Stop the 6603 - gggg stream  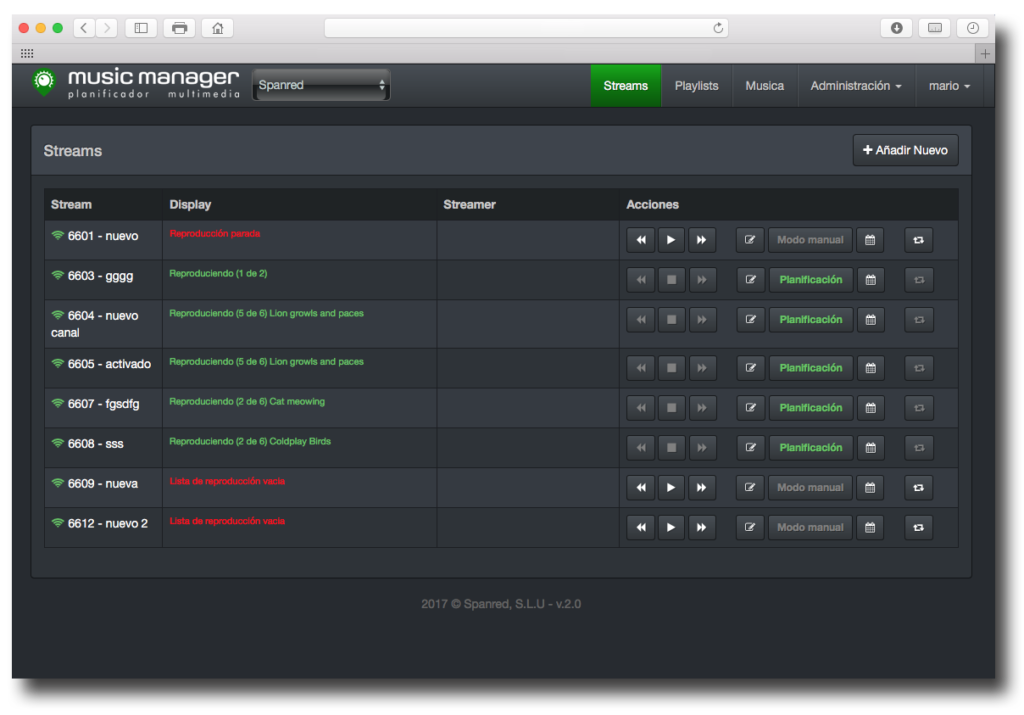671,280
